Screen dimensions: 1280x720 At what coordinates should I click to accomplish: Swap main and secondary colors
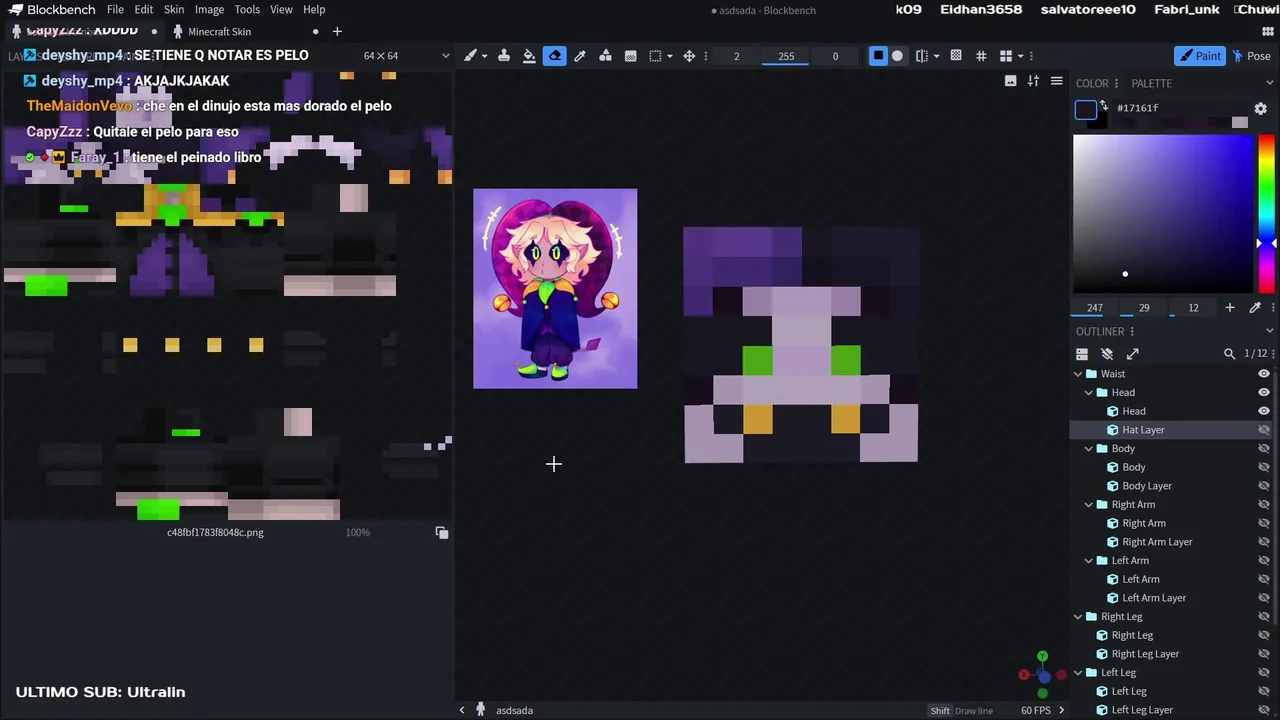pyautogui.click(x=1104, y=105)
